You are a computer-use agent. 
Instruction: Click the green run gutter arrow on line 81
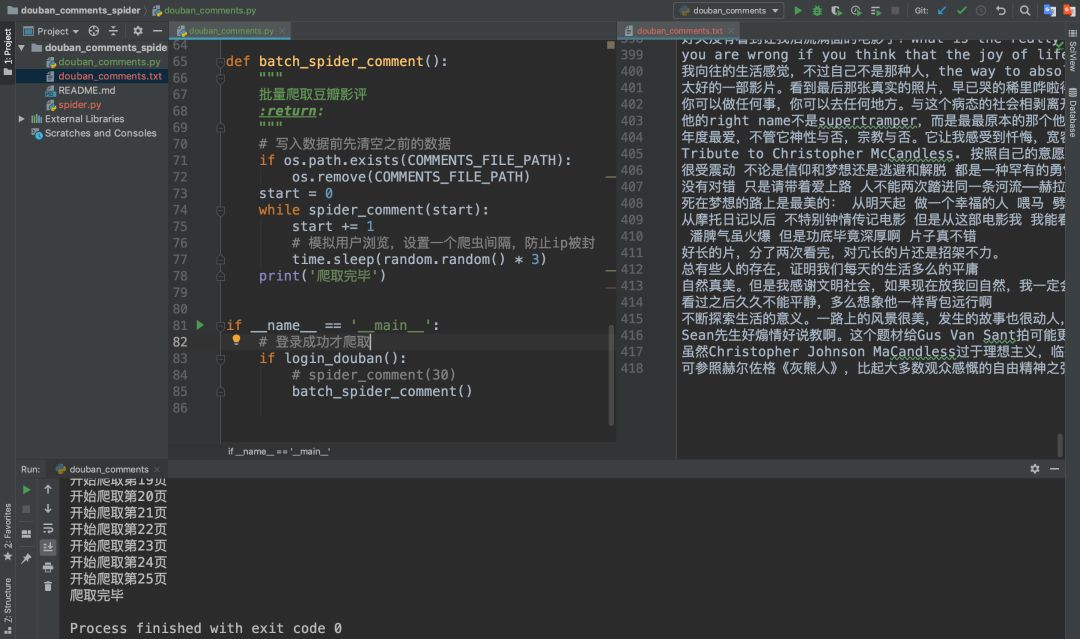(x=200, y=325)
